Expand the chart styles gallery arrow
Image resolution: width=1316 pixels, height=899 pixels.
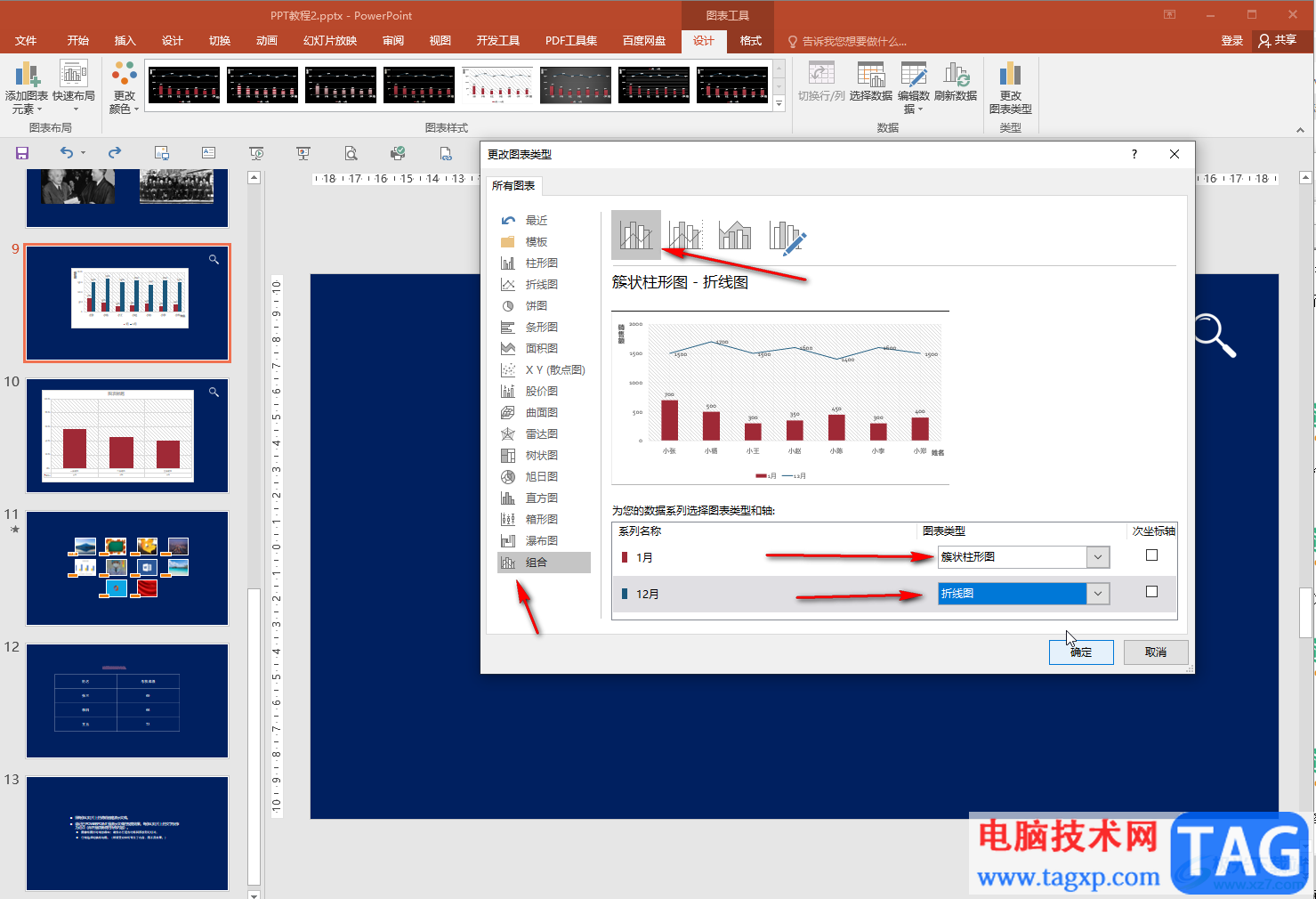click(x=779, y=104)
